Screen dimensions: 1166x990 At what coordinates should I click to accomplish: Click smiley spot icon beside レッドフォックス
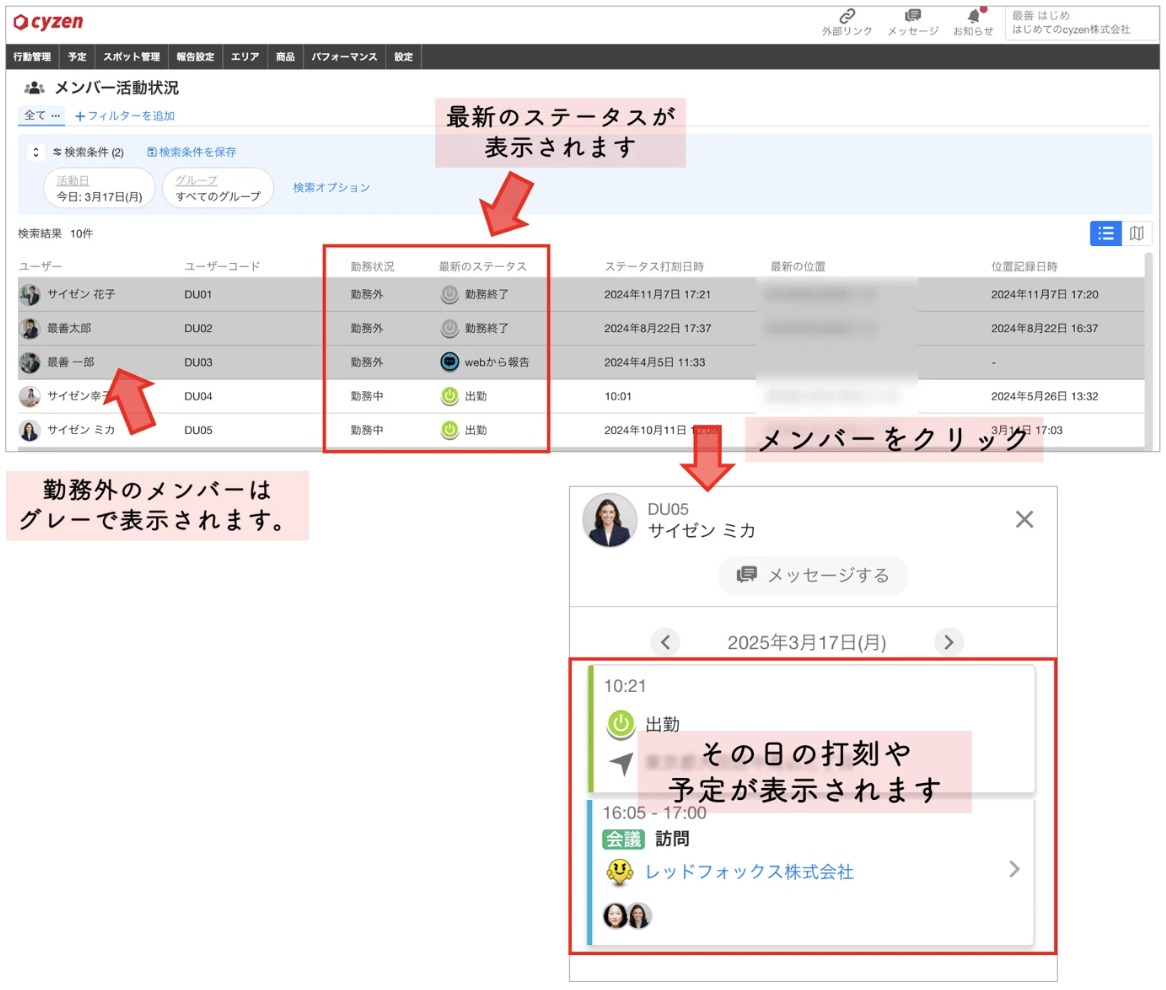click(x=619, y=872)
